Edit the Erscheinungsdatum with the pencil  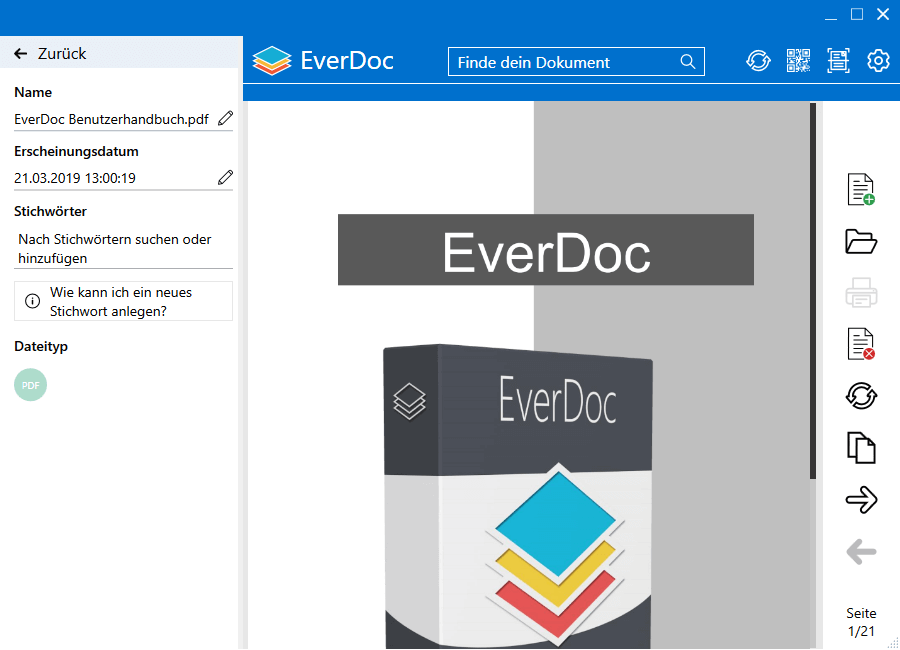pyautogui.click(x=225, y=177)
